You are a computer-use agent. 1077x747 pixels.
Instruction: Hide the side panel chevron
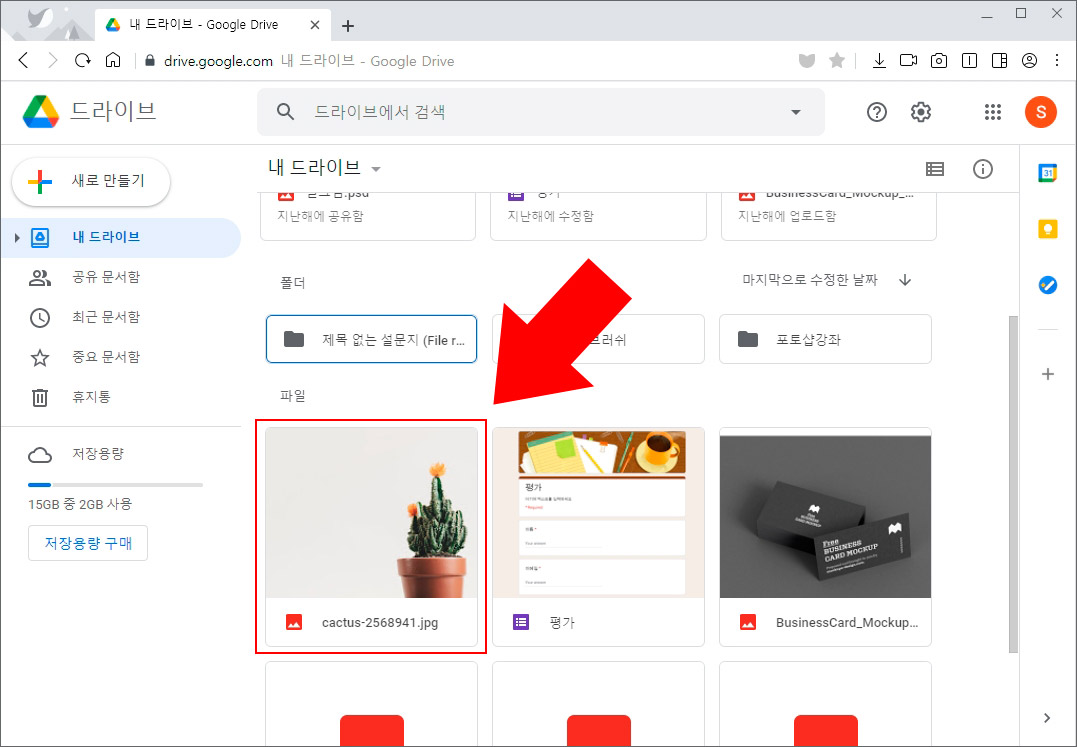pyautogui.click(x=1047, y=718)
